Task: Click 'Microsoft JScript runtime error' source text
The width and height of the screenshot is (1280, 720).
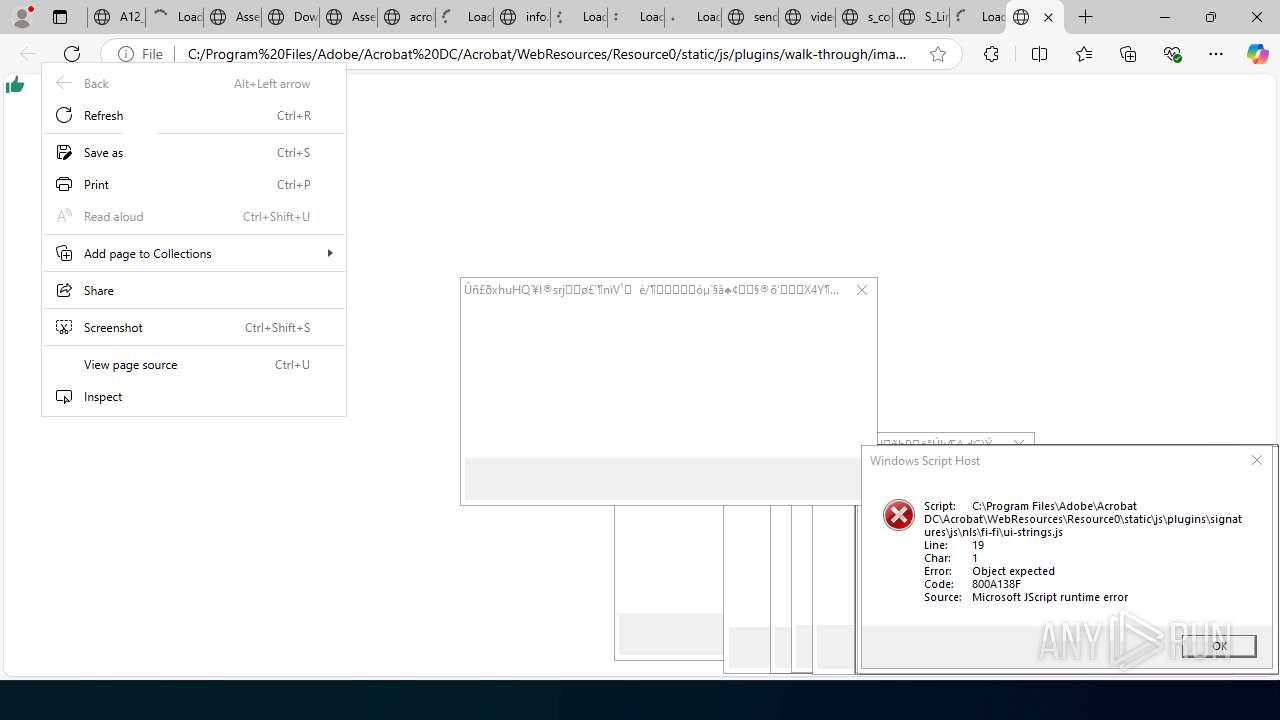Action: (x=1050, y=597)
